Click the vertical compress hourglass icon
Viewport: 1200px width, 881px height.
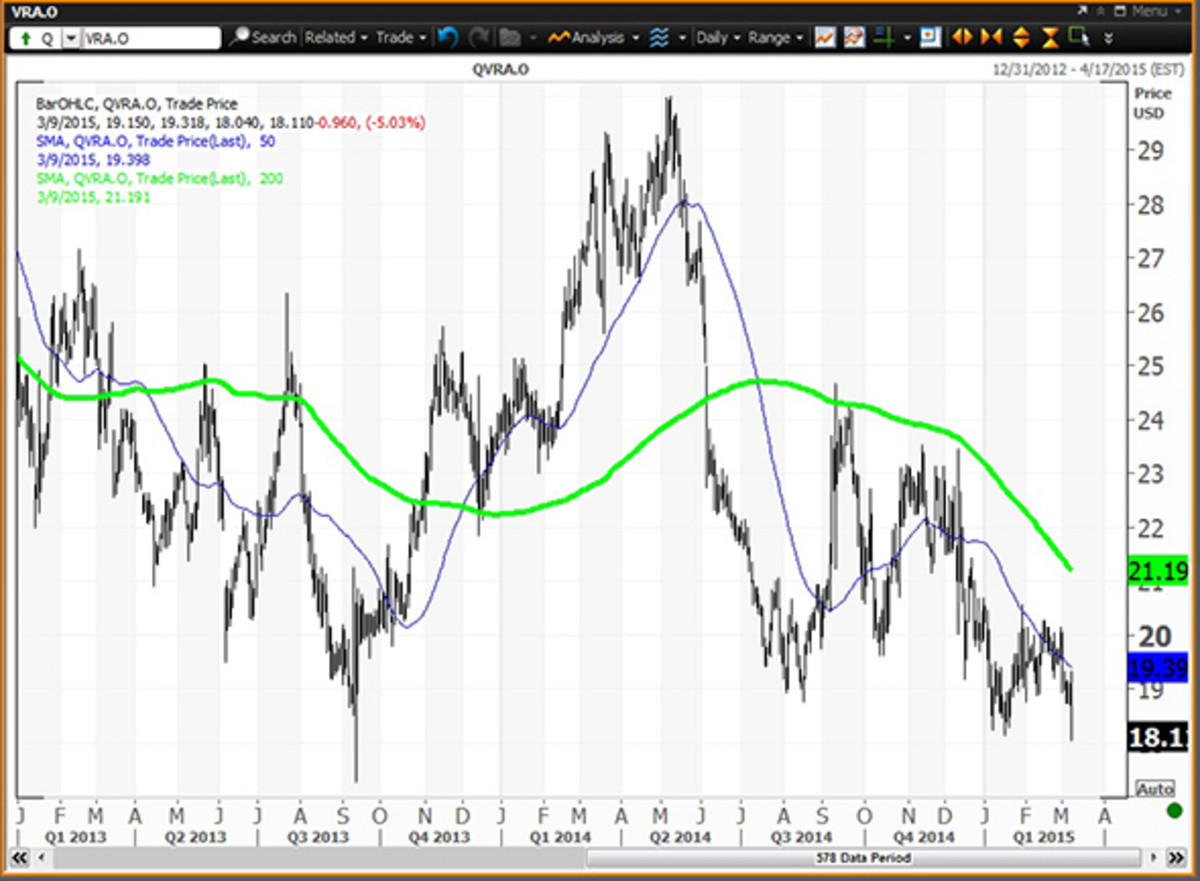[x=1050, y=37]
